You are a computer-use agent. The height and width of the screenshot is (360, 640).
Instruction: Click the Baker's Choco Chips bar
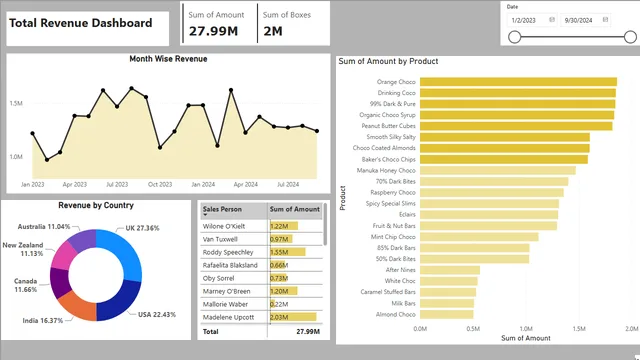coord(504,159)
